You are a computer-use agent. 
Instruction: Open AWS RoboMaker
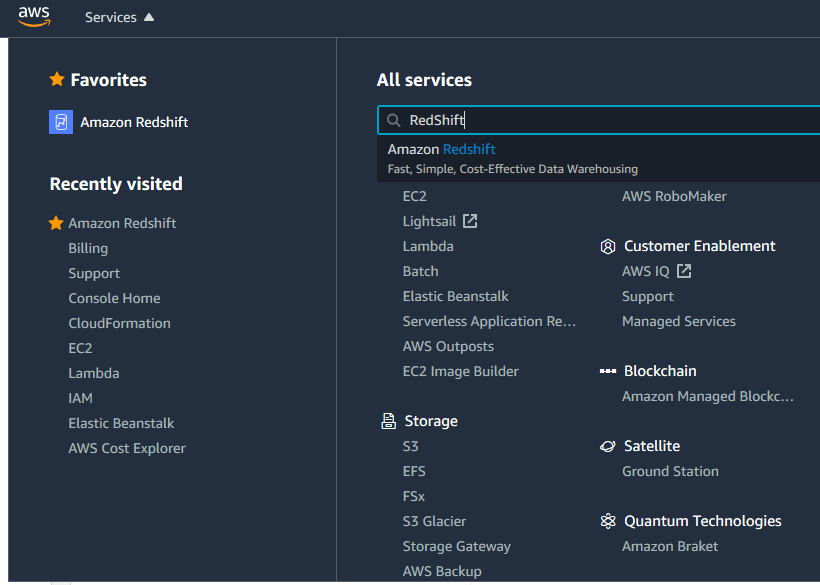[x=674, y=197]
